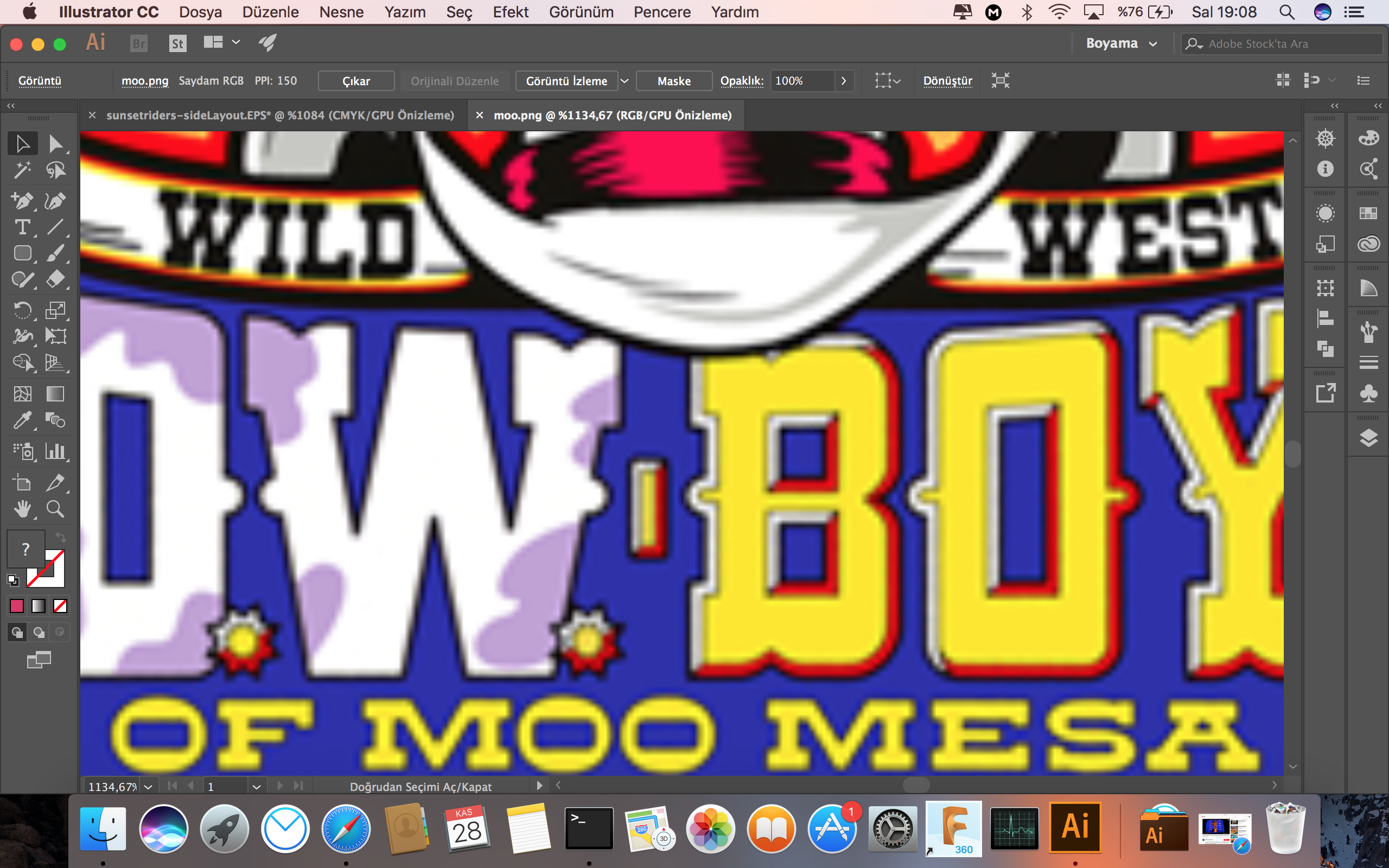Swap fill and stroke colors
The width and height of the screenshot is (1389, 868).
[x=60, y=538]
